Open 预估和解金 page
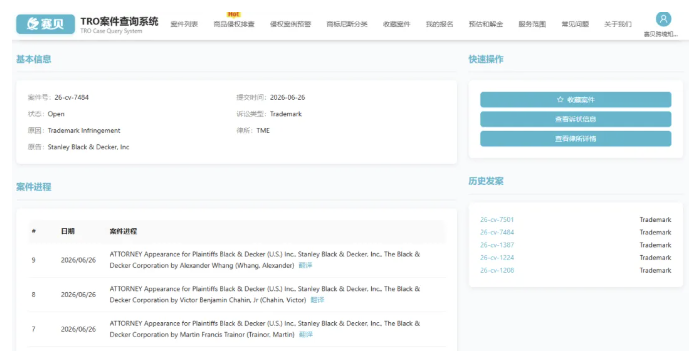This screenshot has width=691, height=363. (x=486, y=24)
